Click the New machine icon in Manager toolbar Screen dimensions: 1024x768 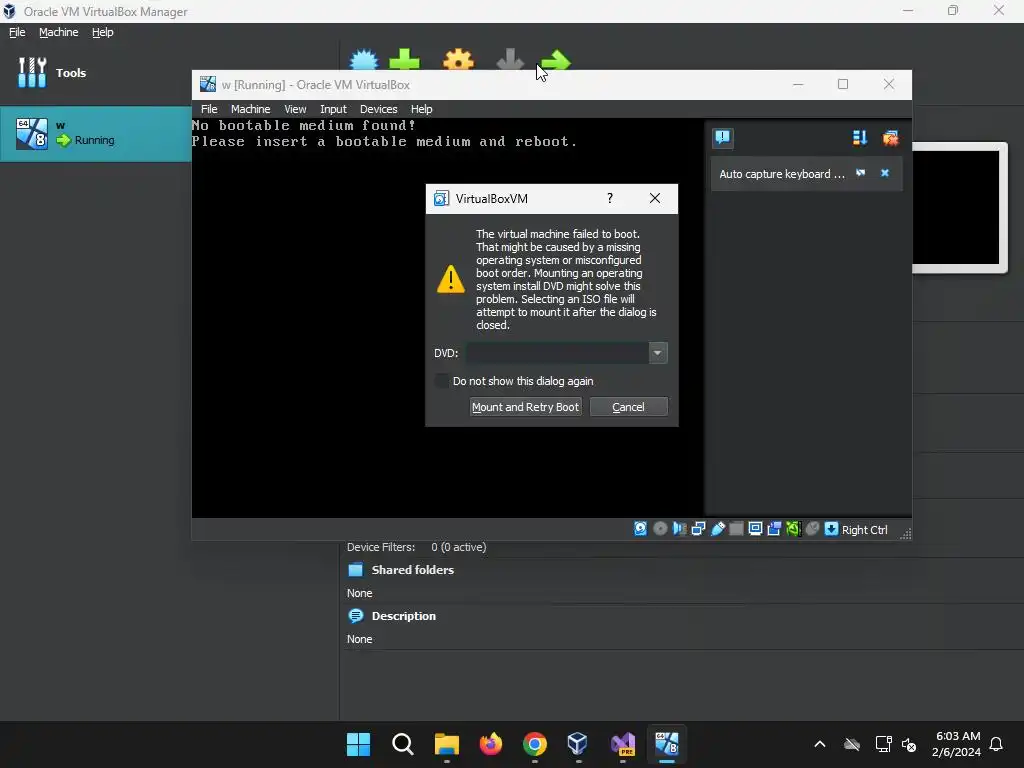click(x=364, y=60)
